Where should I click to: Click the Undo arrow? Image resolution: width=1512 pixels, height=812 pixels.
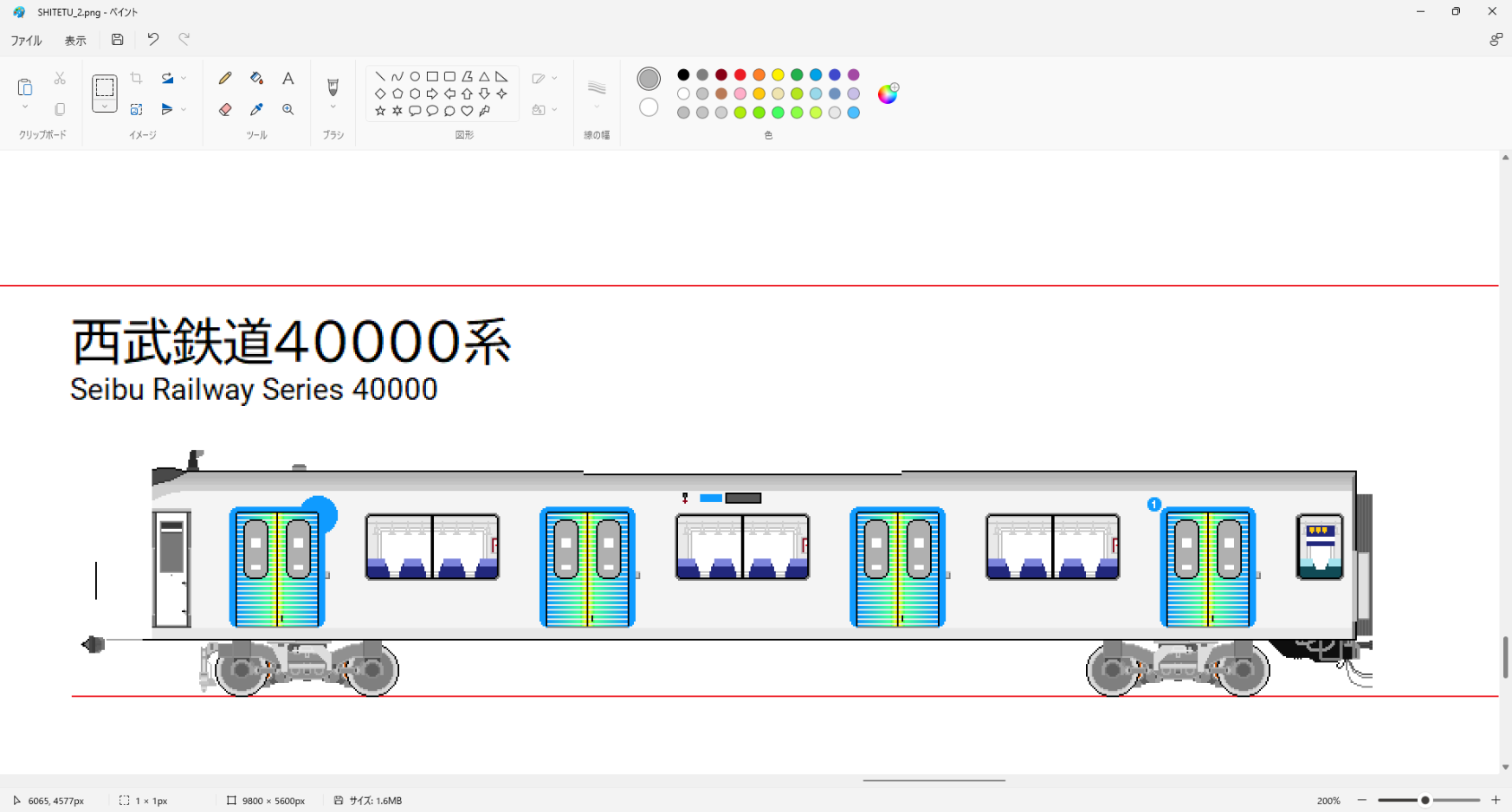tap(153, 40)
